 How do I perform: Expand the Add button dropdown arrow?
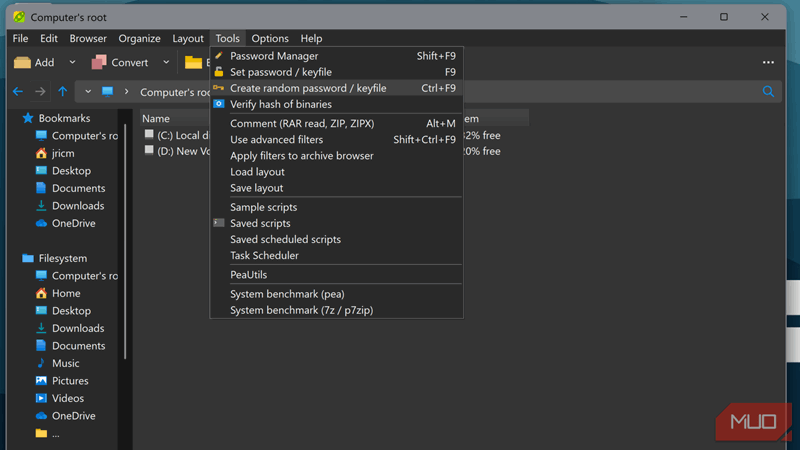(74, 62)
